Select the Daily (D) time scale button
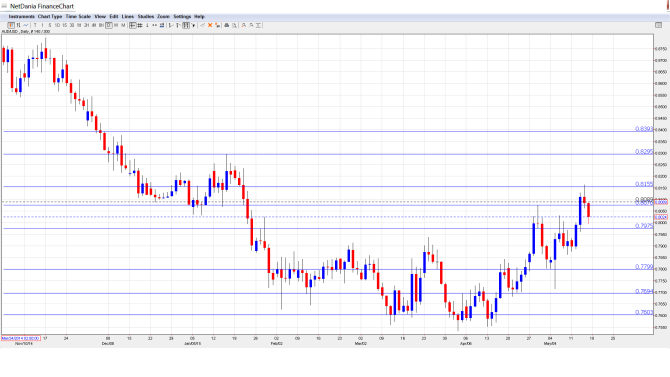Screen dimensions: 670x377 109,26
